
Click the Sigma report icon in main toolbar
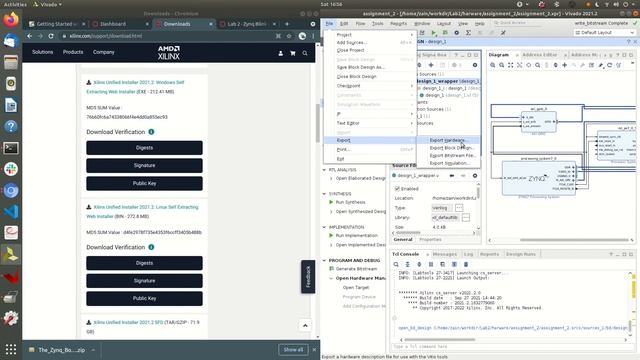tap(468, 33)
